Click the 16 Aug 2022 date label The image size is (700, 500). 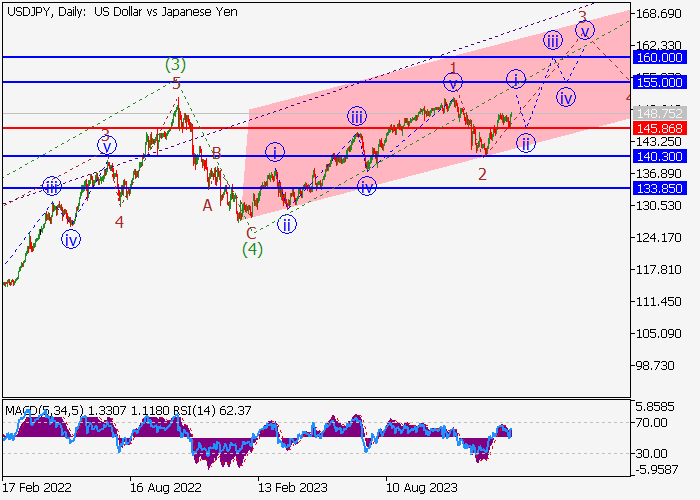166,487
